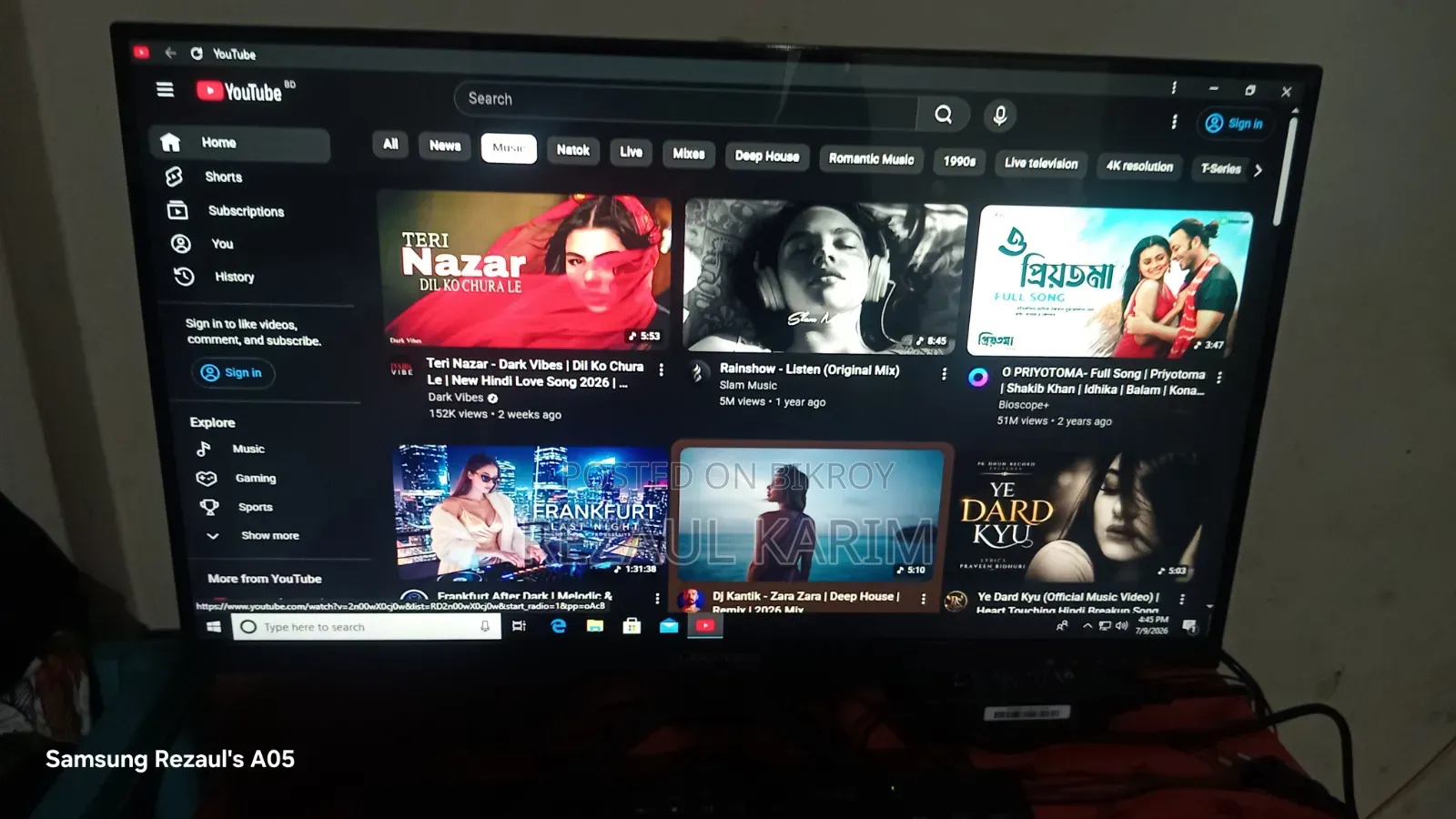
Task: Select the 1990s filter chip
Action: click(x=959, y=162)
